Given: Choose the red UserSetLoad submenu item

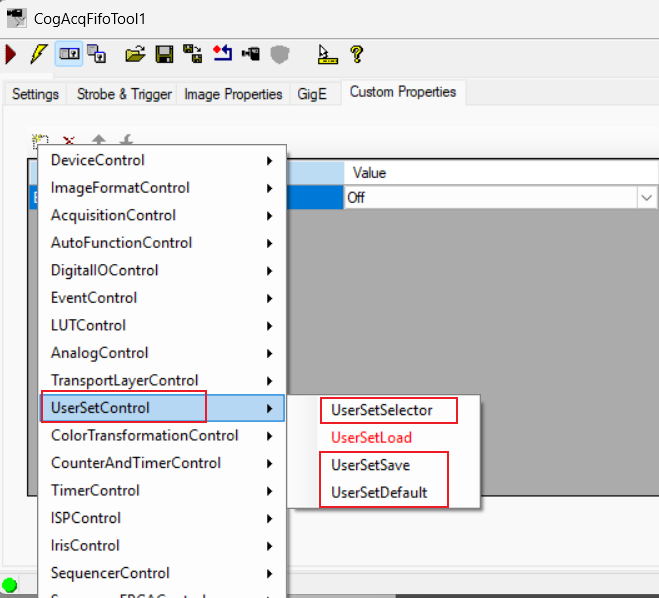Looking at the screenshot, I should pyautogui.click(x=383, y=437).
